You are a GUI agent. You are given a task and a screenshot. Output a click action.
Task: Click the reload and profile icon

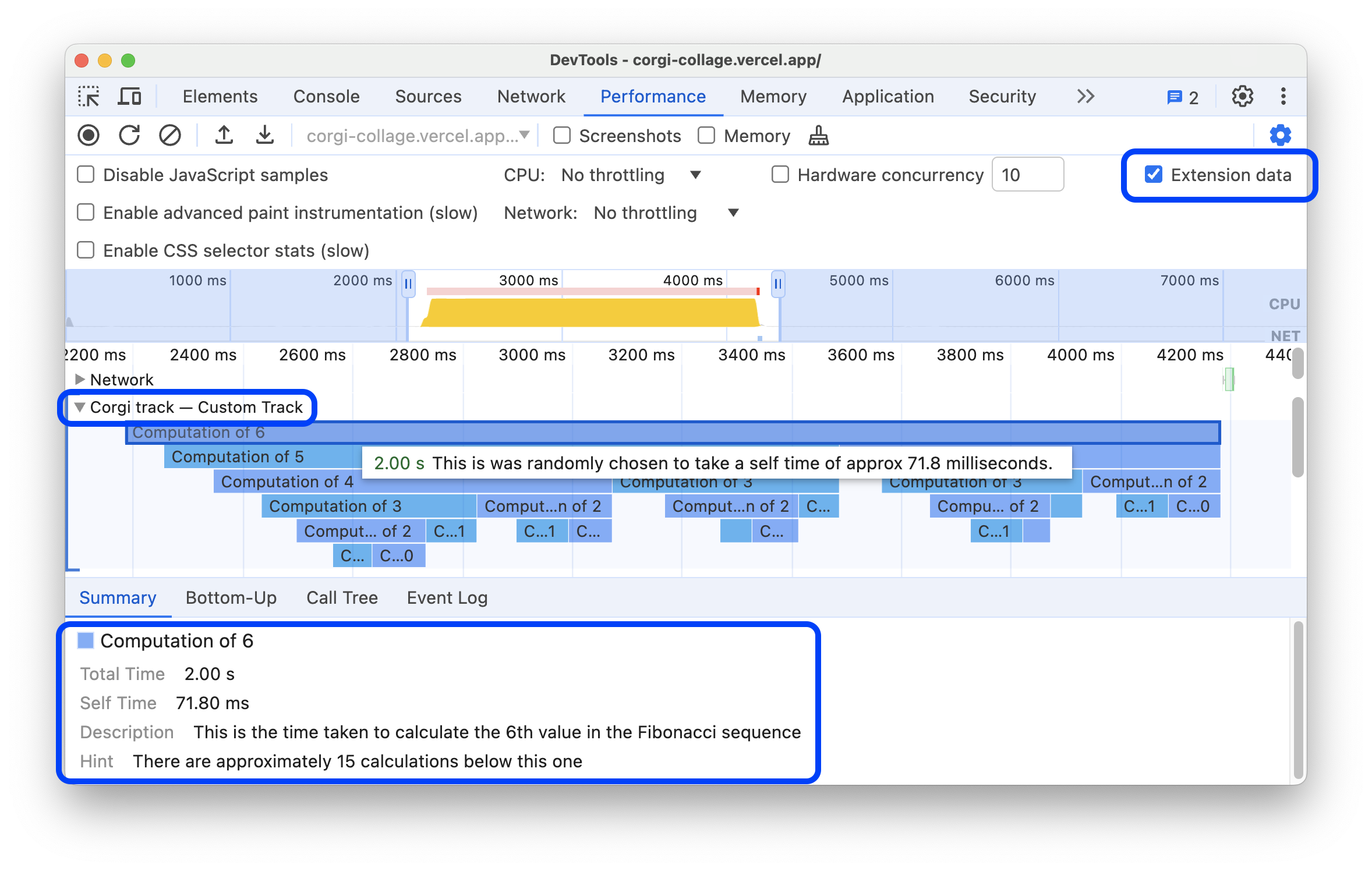(131, 135)
